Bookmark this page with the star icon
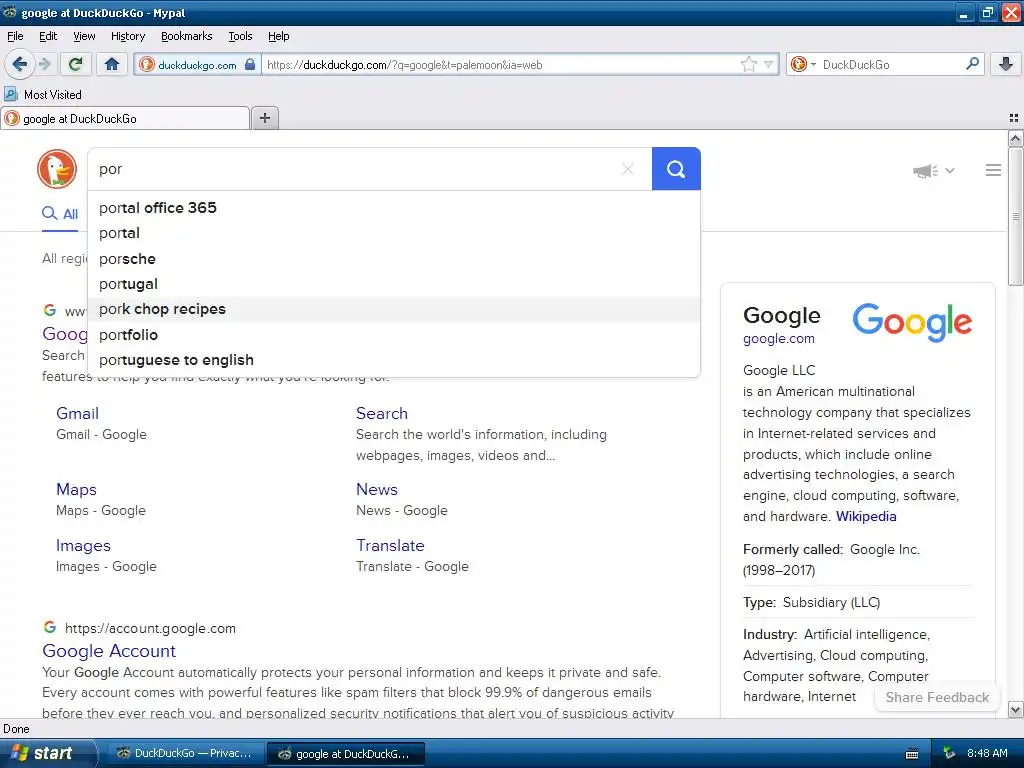 [748, 64]
